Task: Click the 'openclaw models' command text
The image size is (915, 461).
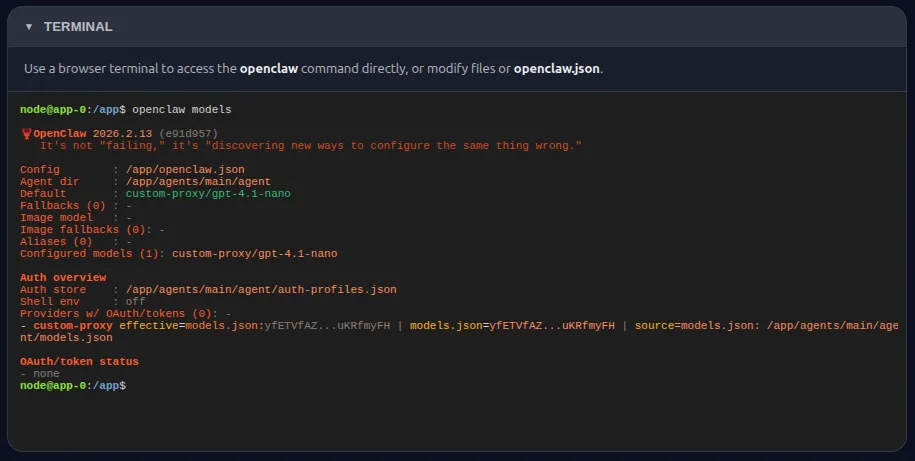Action: click(x=181, y=110)
